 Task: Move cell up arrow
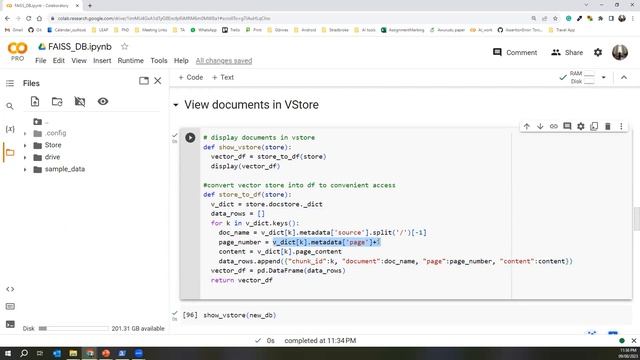pos(527,127)
